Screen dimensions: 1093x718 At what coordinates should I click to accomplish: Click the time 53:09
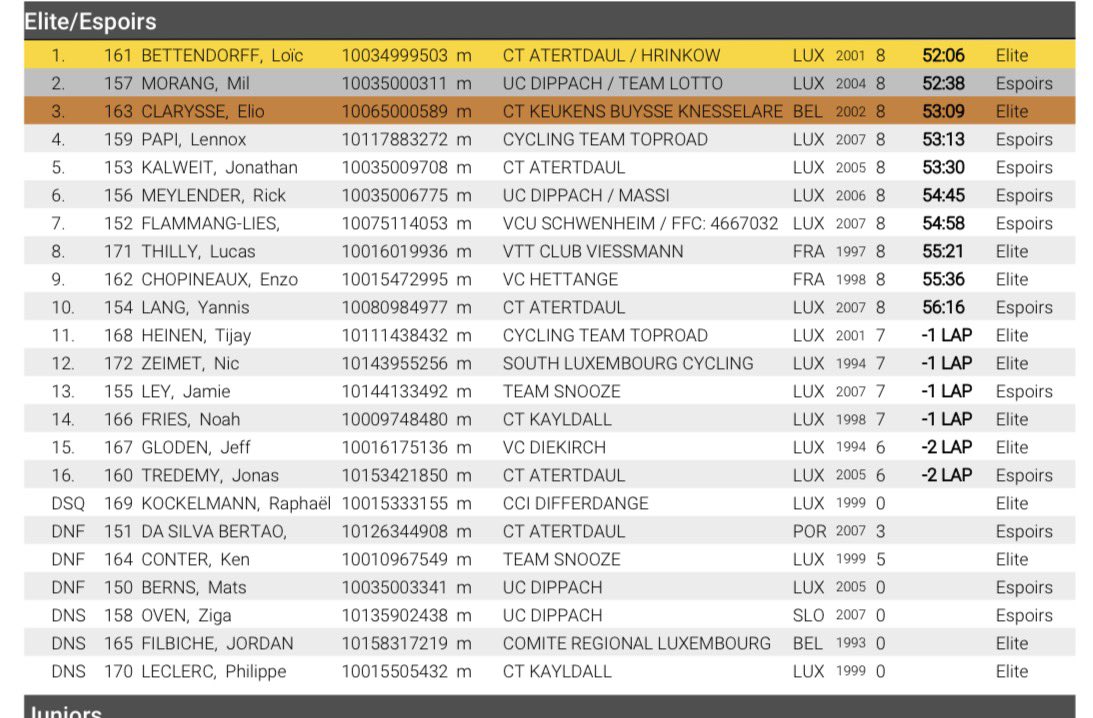[x=943, y=112]
